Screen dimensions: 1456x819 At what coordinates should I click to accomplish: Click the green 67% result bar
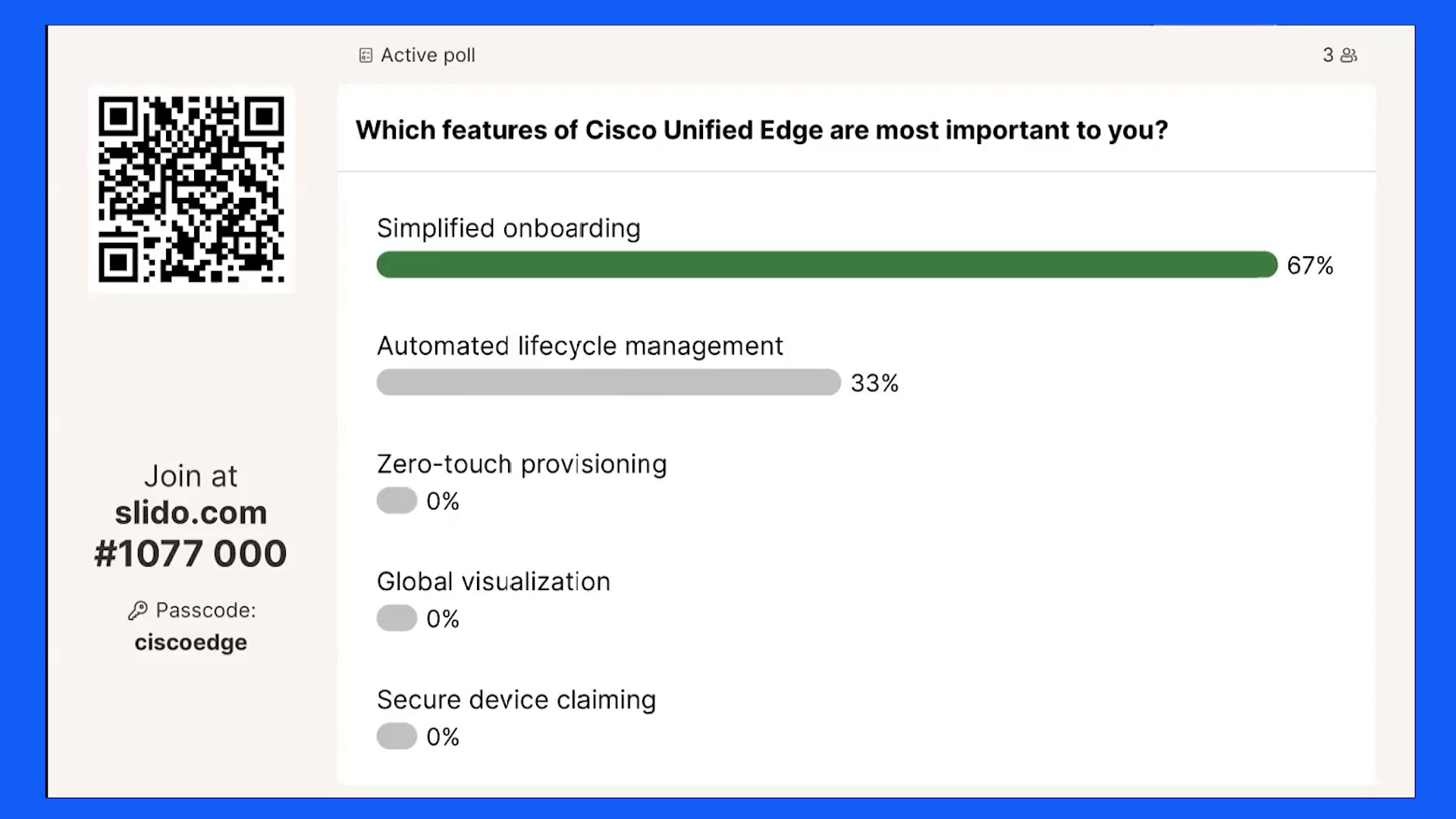(x=827, y=265)
